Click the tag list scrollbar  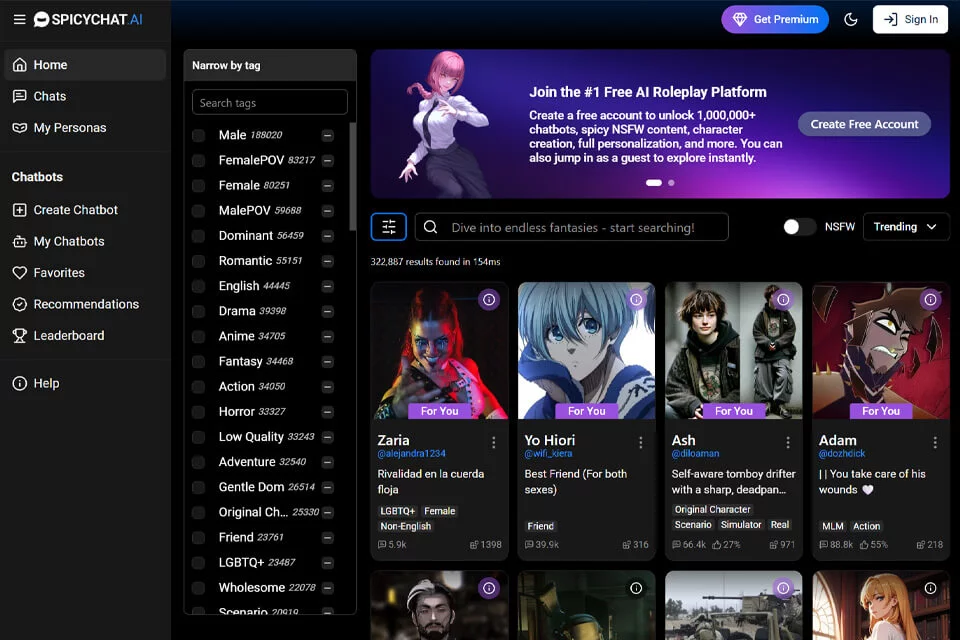coord(352,177)
